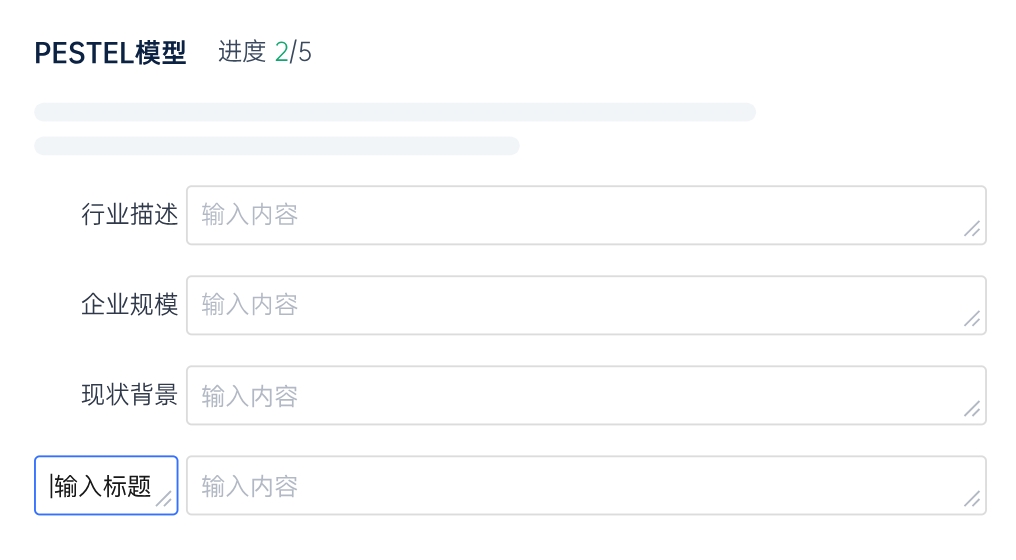Select the 现状背景 label
Screen dimensions: 1016x560
click(129, 396)
